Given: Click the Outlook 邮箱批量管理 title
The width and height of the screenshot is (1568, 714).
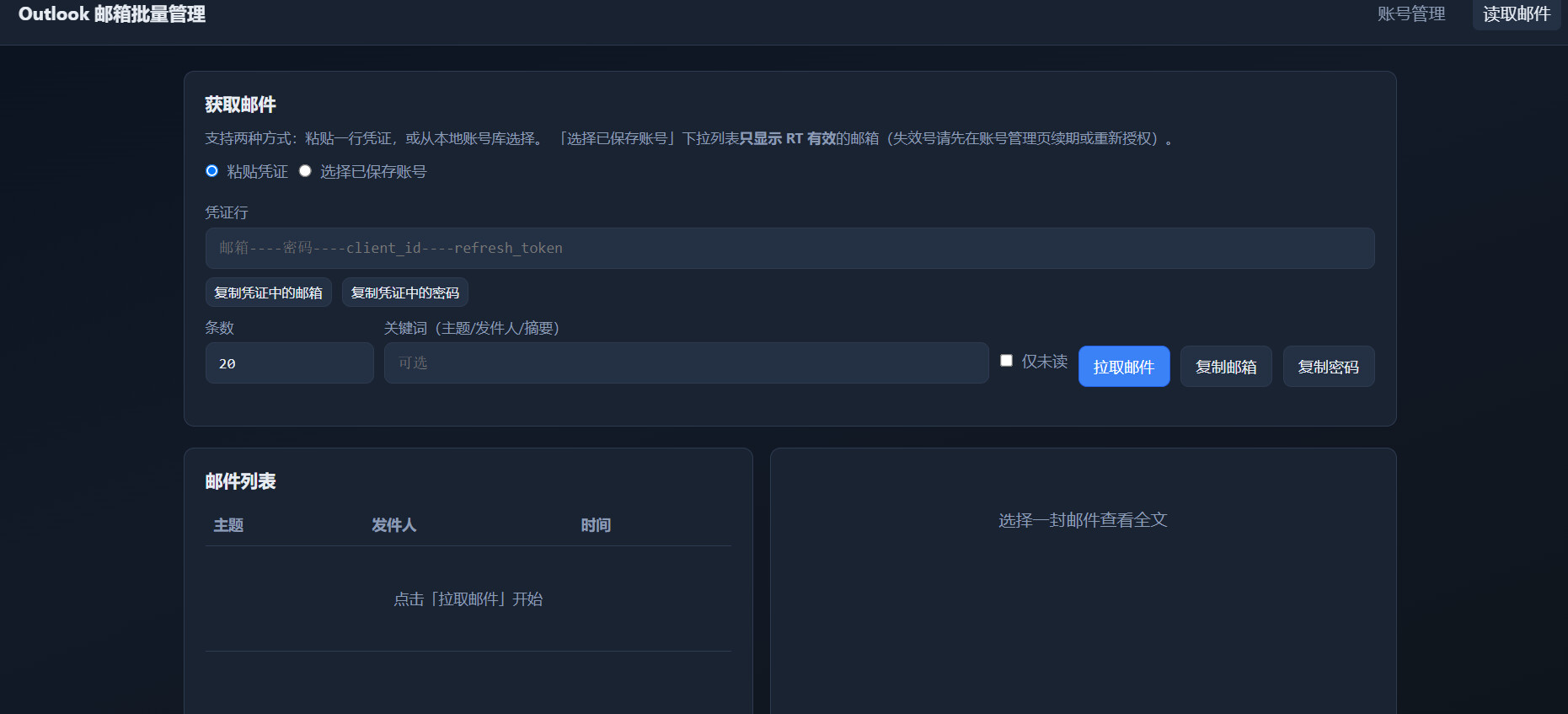Looking at the screenshot, I should click(112, 14).
